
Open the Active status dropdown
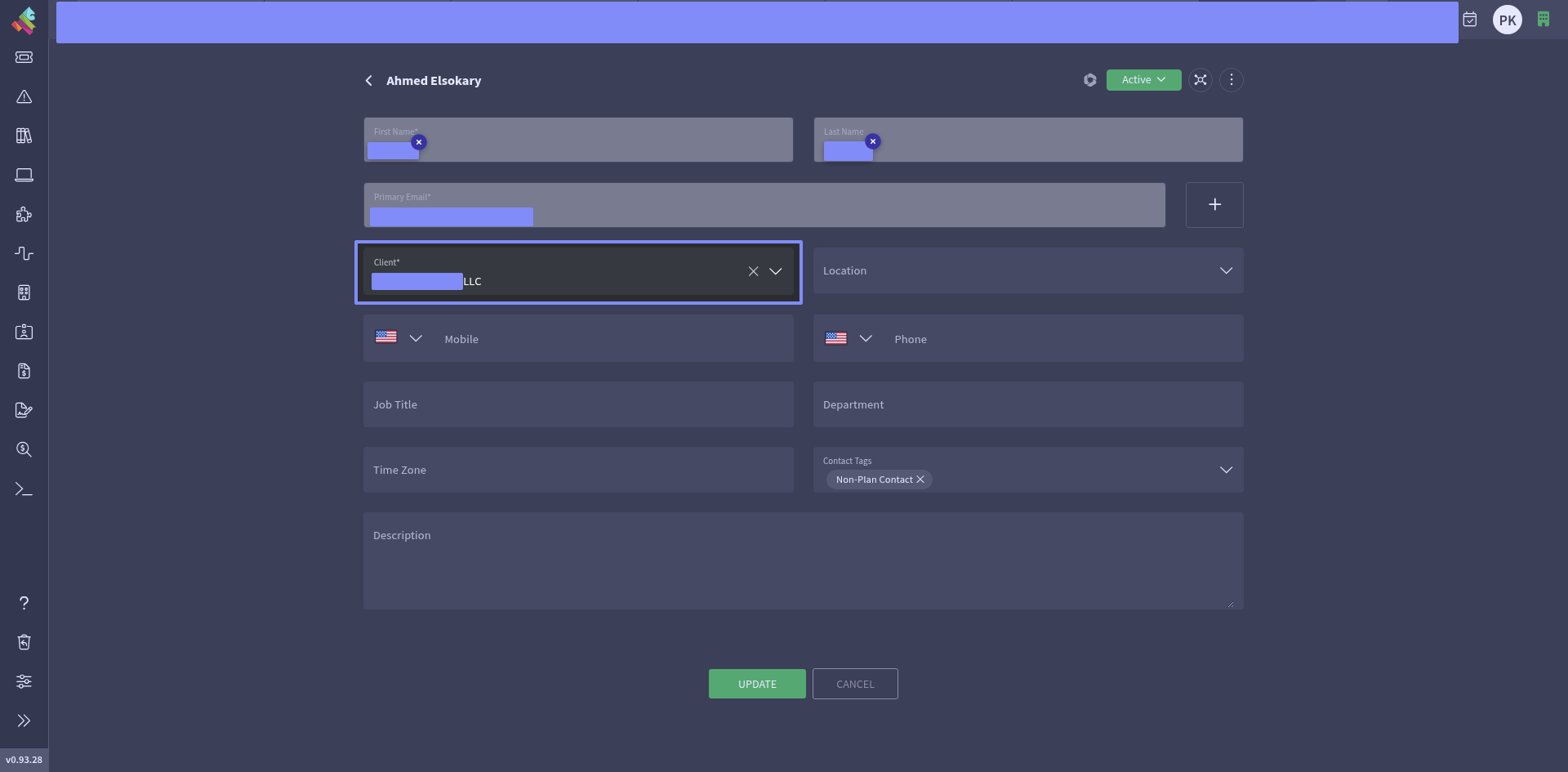pyautogui.click(x=1143, y=80)
